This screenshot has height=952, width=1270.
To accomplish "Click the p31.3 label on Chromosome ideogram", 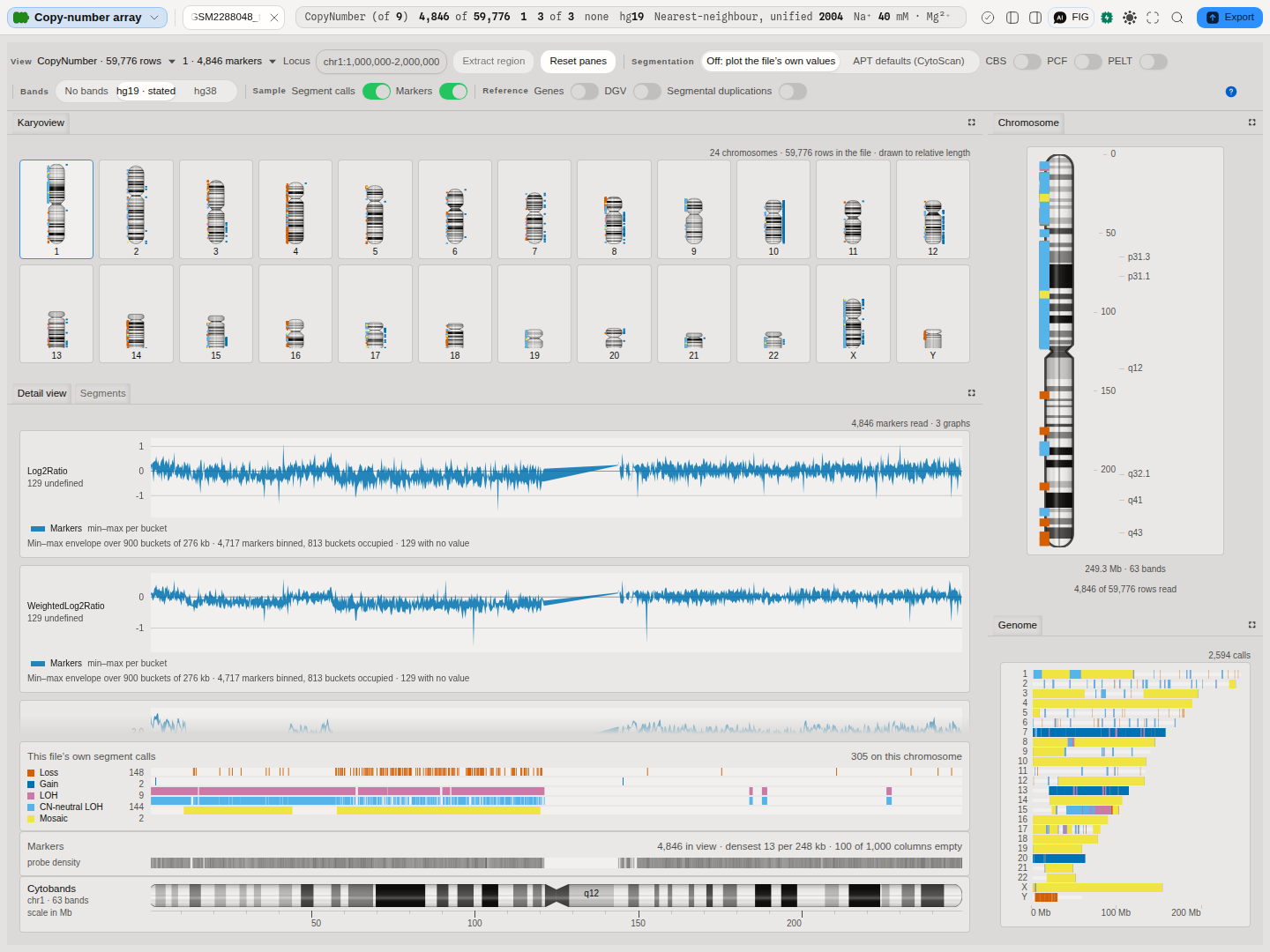I will (1139, 257).
